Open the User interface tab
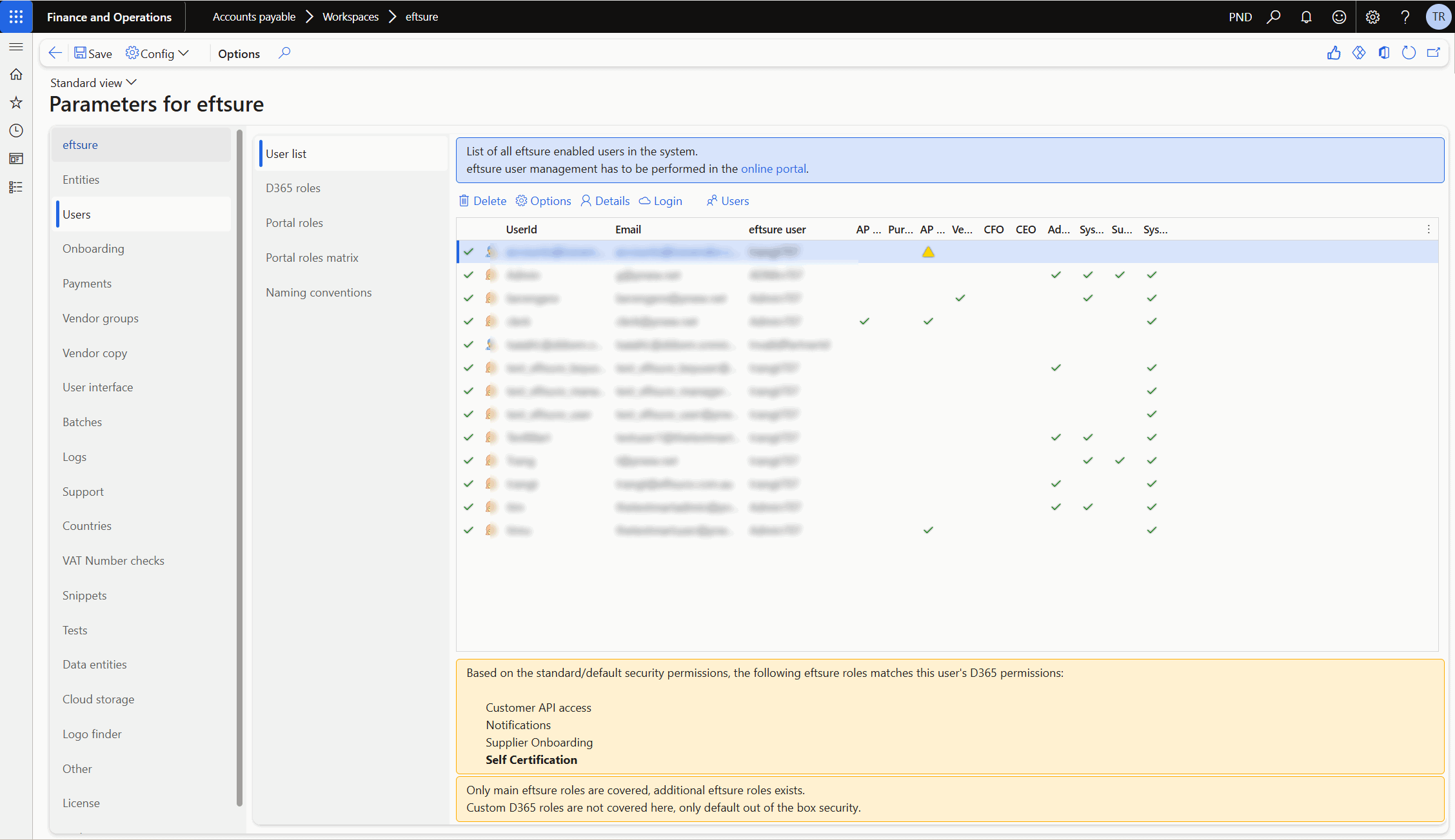 click(141, 387)
